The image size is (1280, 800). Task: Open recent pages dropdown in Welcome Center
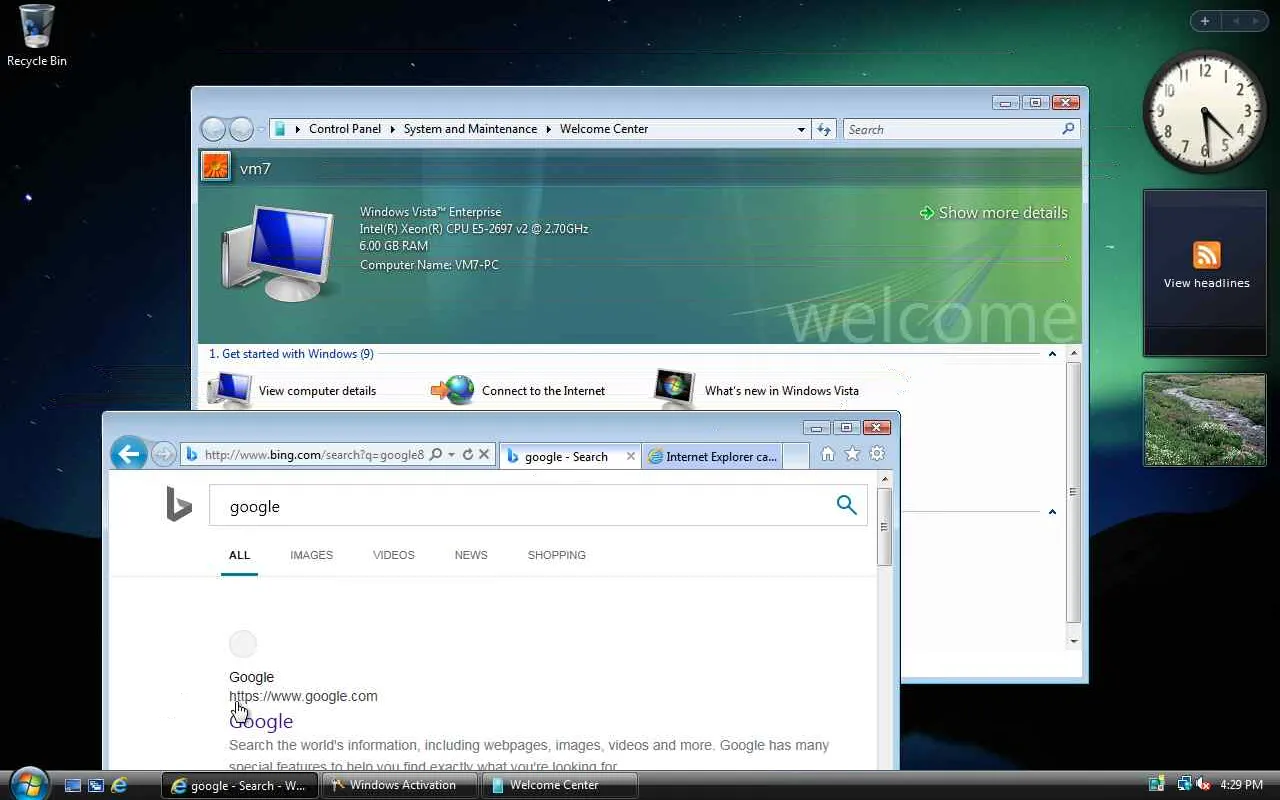[x=262, y=129]
